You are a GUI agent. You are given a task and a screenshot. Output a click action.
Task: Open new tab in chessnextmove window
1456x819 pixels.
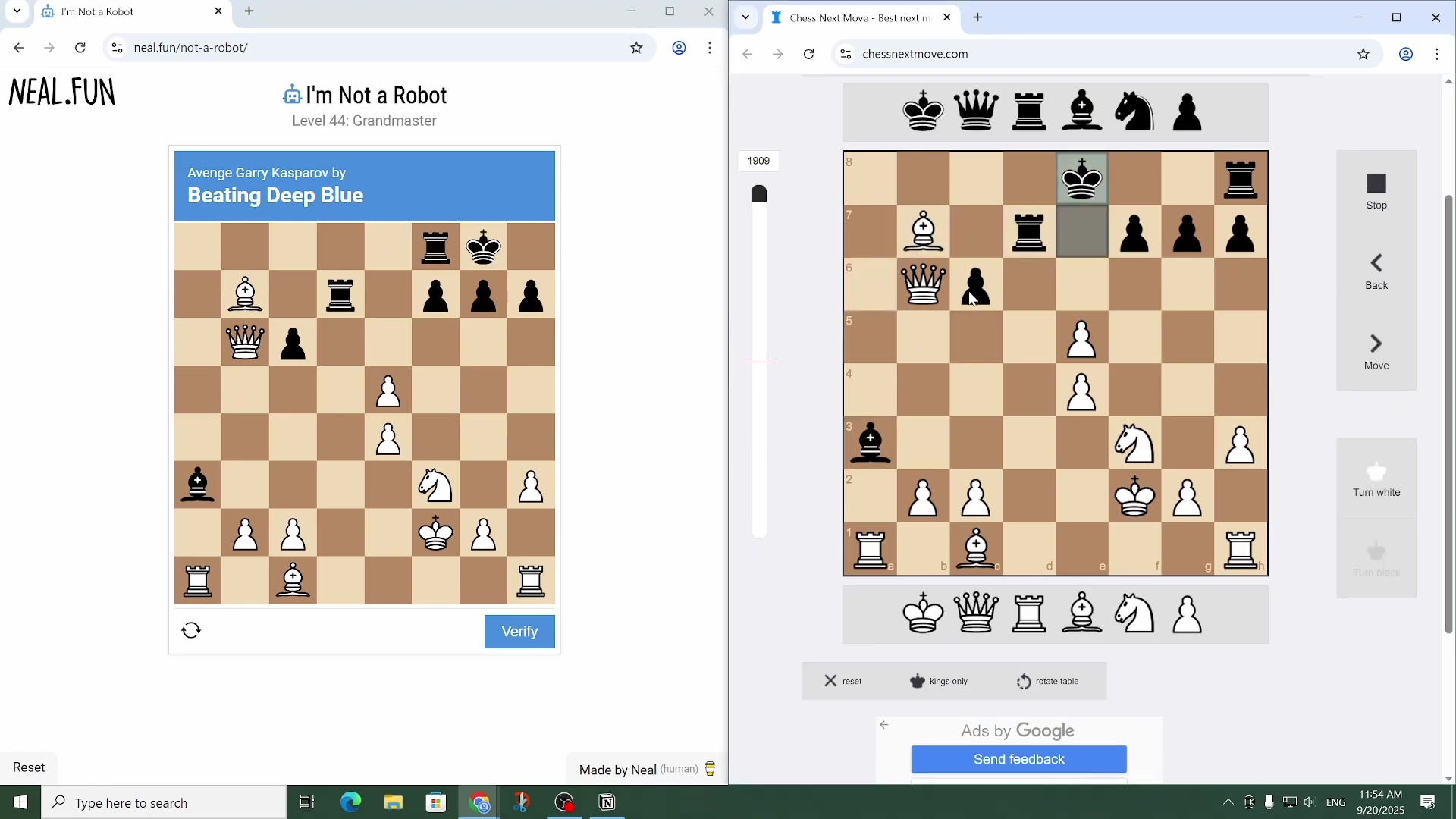tap(978, 17)
